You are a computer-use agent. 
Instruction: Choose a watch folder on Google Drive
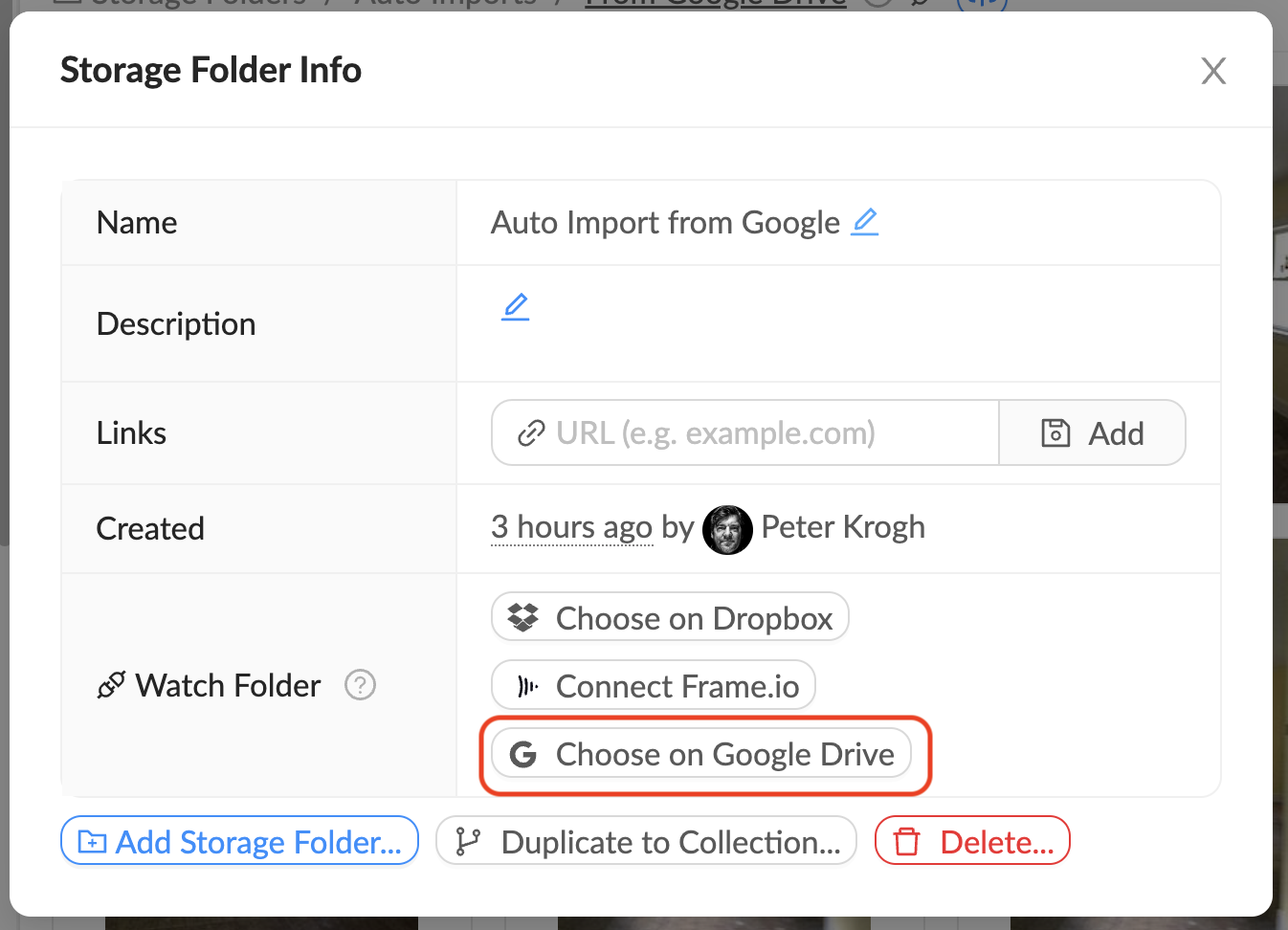(x=701, y=755)
